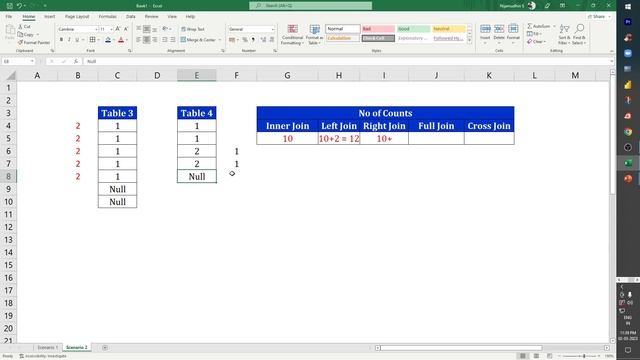
Task: Click the AutoSum icon
Action: [530, 26]
